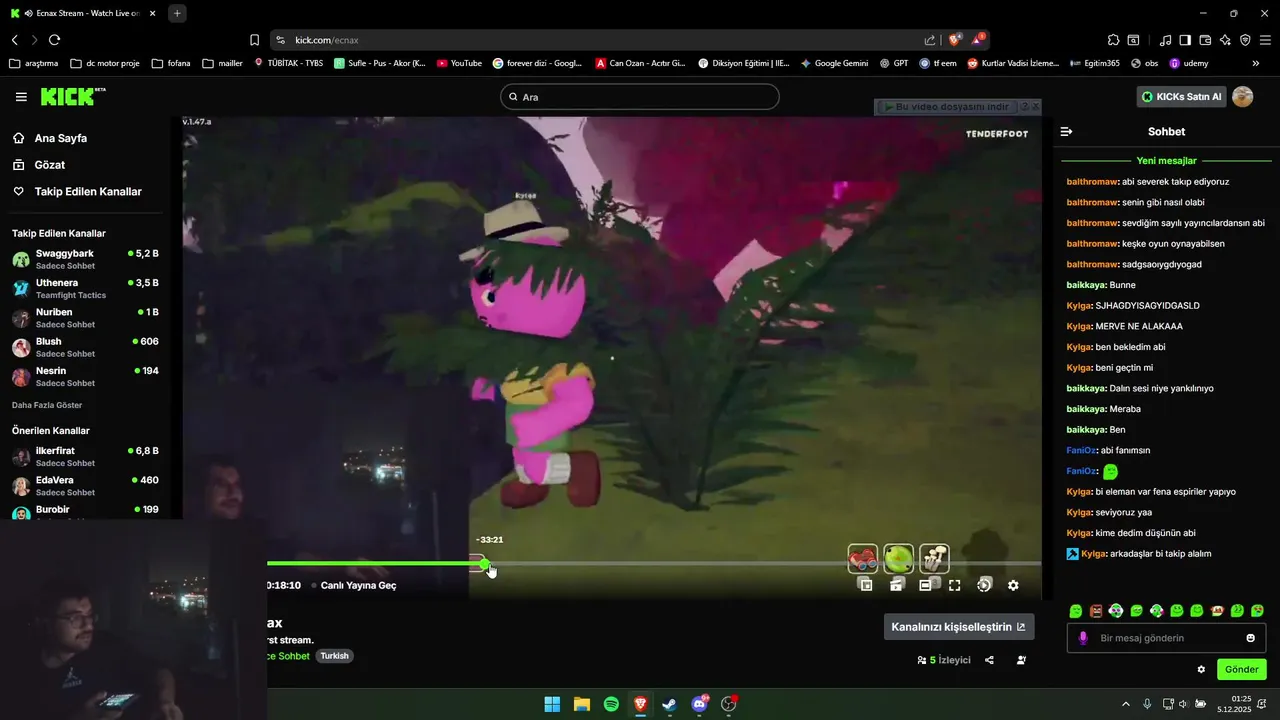Image resolution: width=1280 pixels, height=720 pixels.
Task: Open Swaggybark channel
Action: (x=85, y=259)
